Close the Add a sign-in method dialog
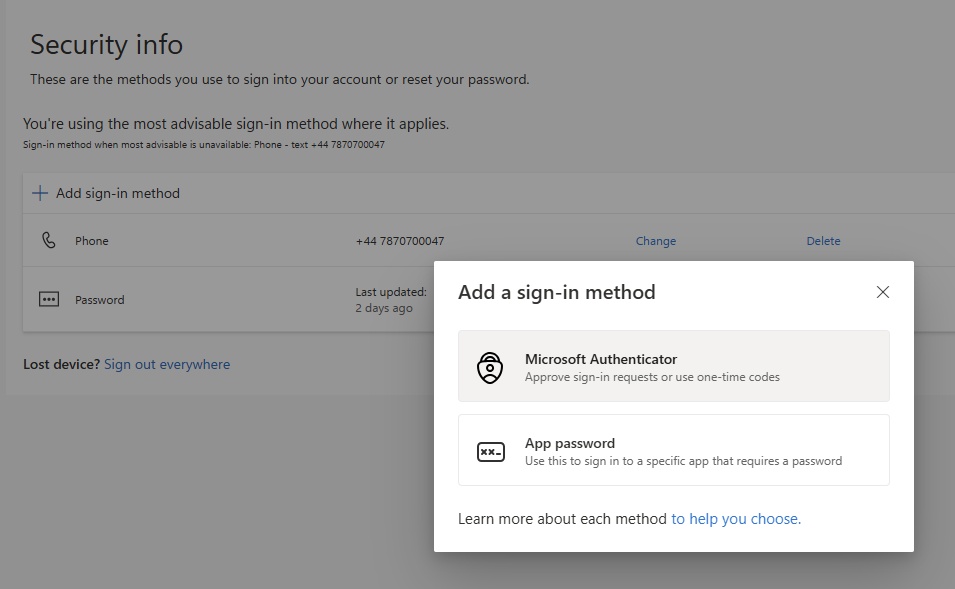The image size is (955, 589). coord(882,292)
